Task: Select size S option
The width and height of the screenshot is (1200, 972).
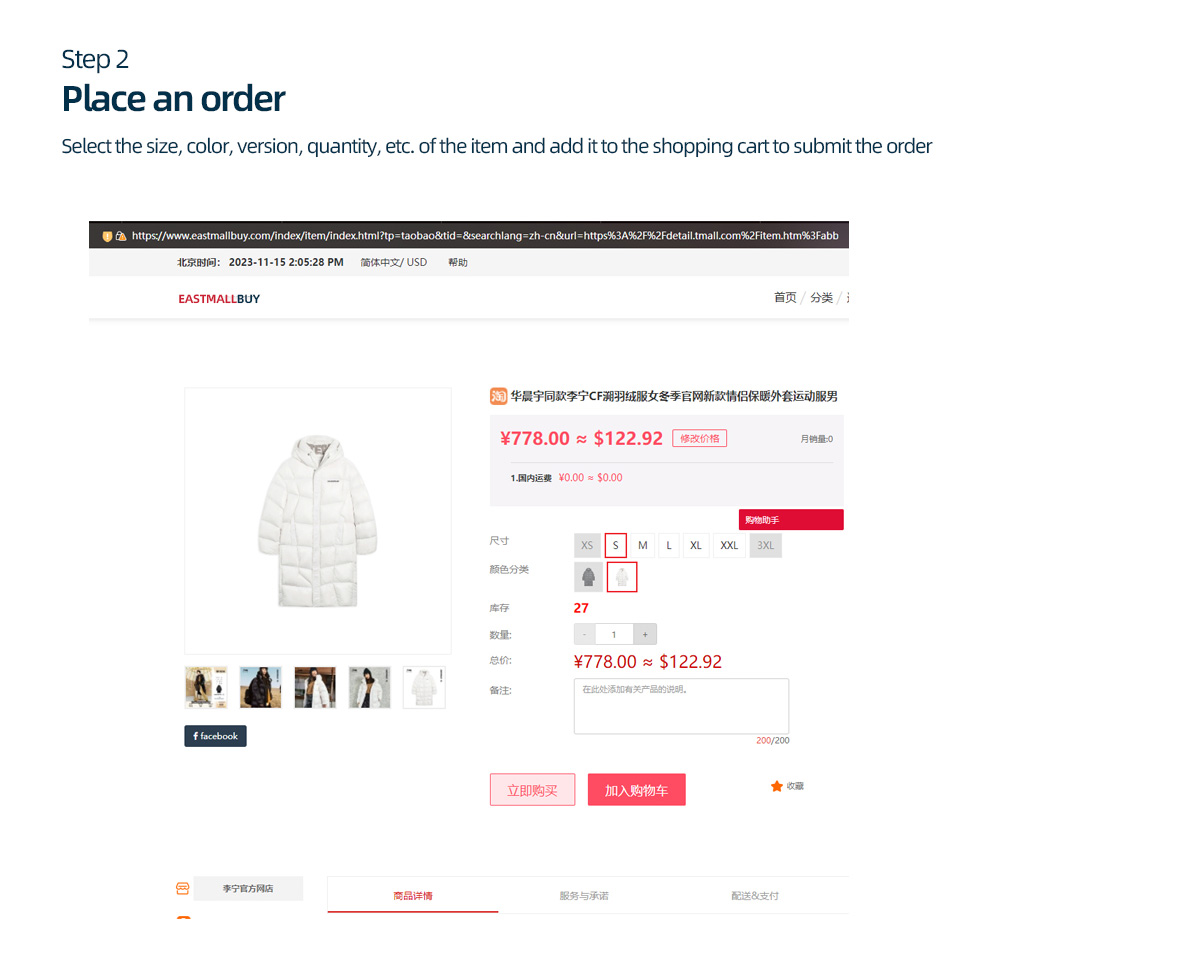Action: click(616, 545)
